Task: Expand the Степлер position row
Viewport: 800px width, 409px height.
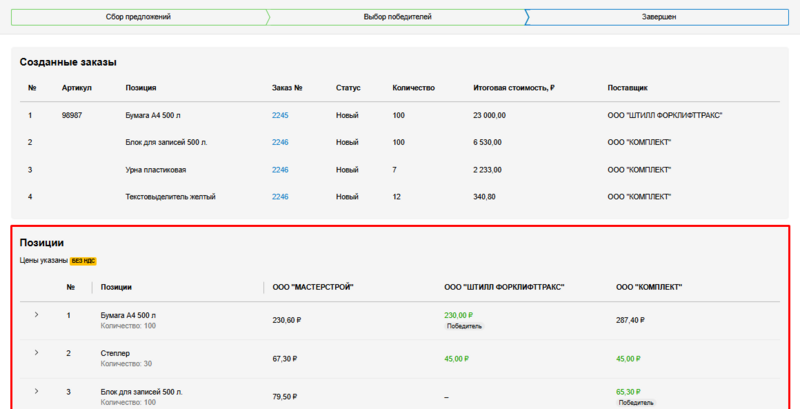Action: pyautogui.click(x=36, y=352)
